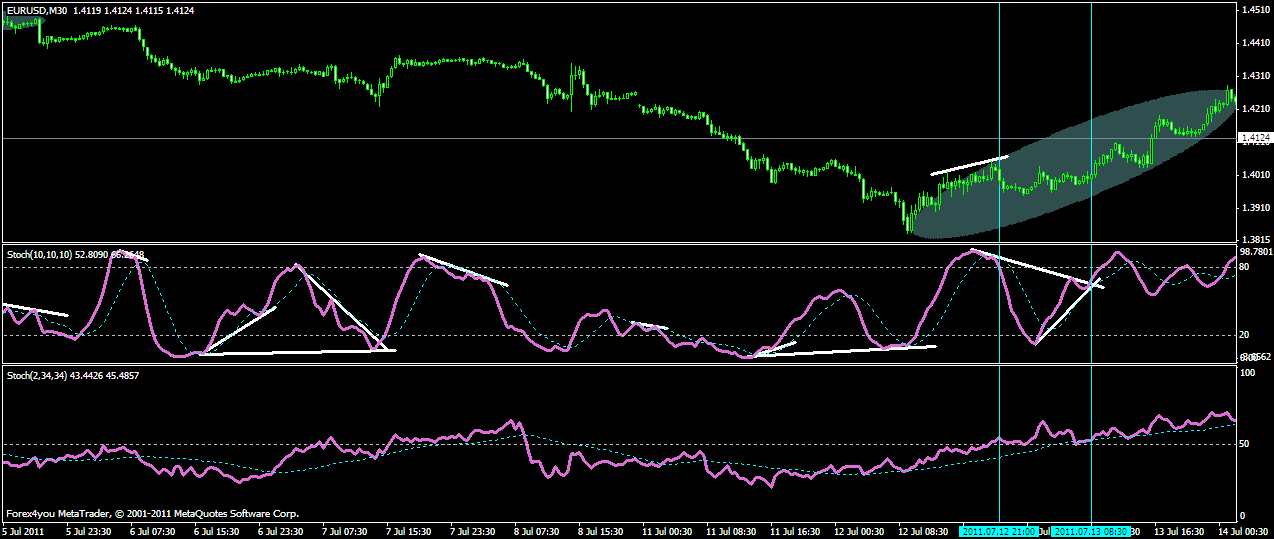The width and height of the screenshot is (1274, 539).
Task: Click the 100 level label in lower stochastic window
Action: pyautogui.click(x=1247, y=373)
